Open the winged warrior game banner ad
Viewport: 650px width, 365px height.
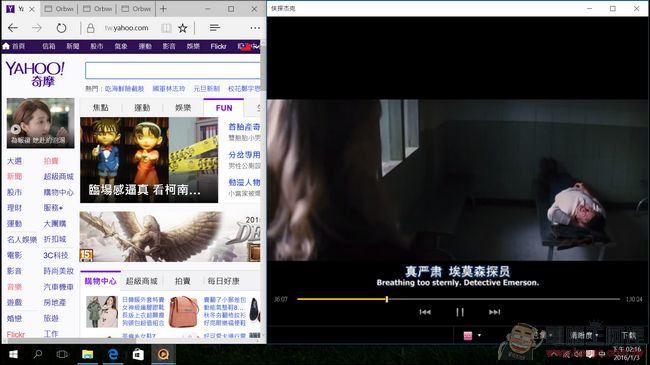tap(170, 237)
